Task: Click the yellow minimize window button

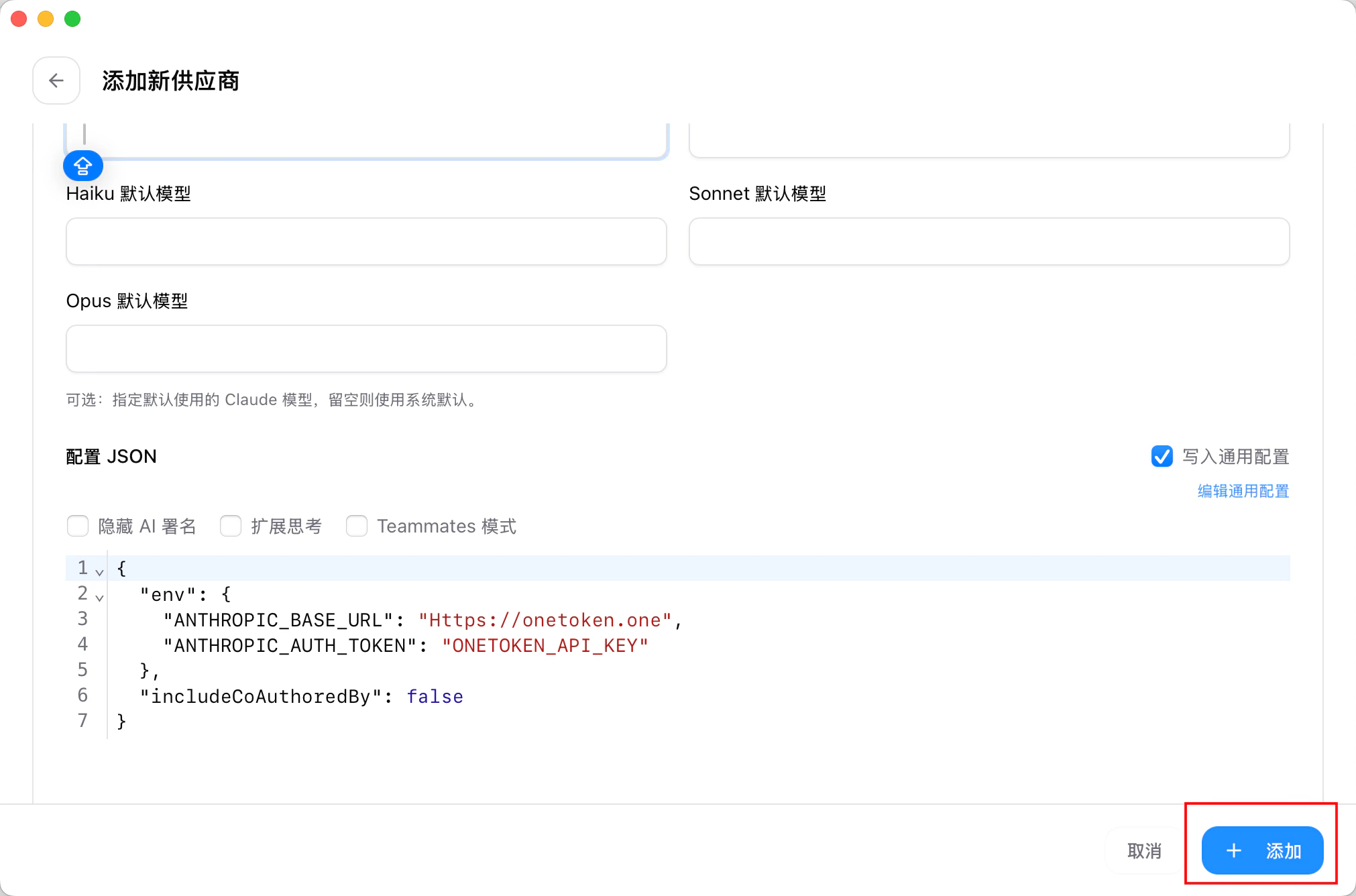Action: click(46, 19)
